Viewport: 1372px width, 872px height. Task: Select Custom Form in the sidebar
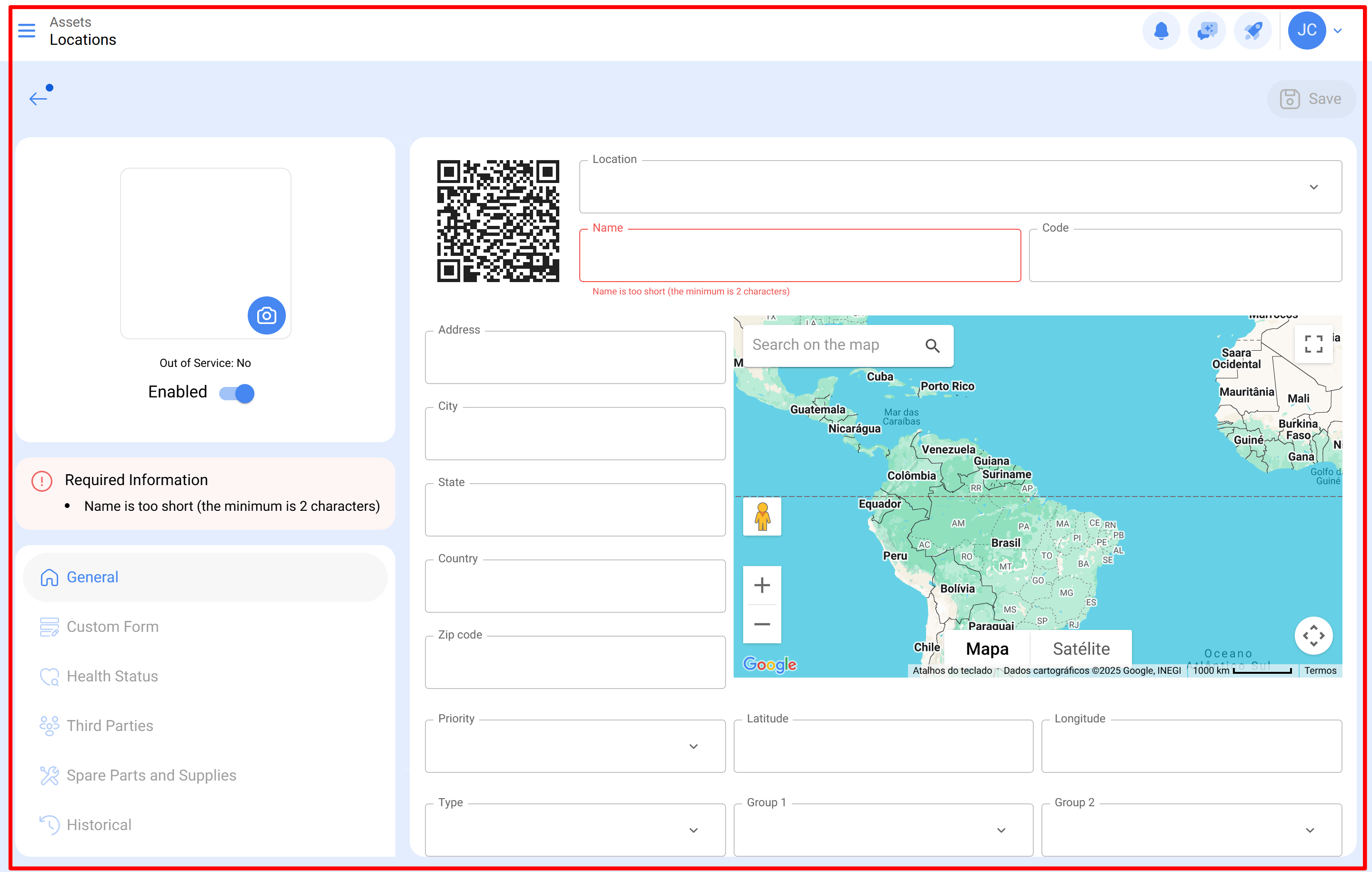pyautogui.click(x=112, y=626)
